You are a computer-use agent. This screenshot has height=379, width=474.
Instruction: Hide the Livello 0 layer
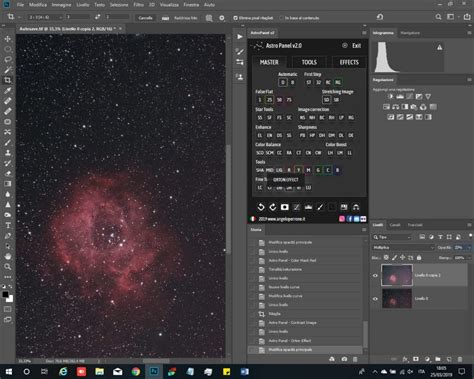point(375,299)
